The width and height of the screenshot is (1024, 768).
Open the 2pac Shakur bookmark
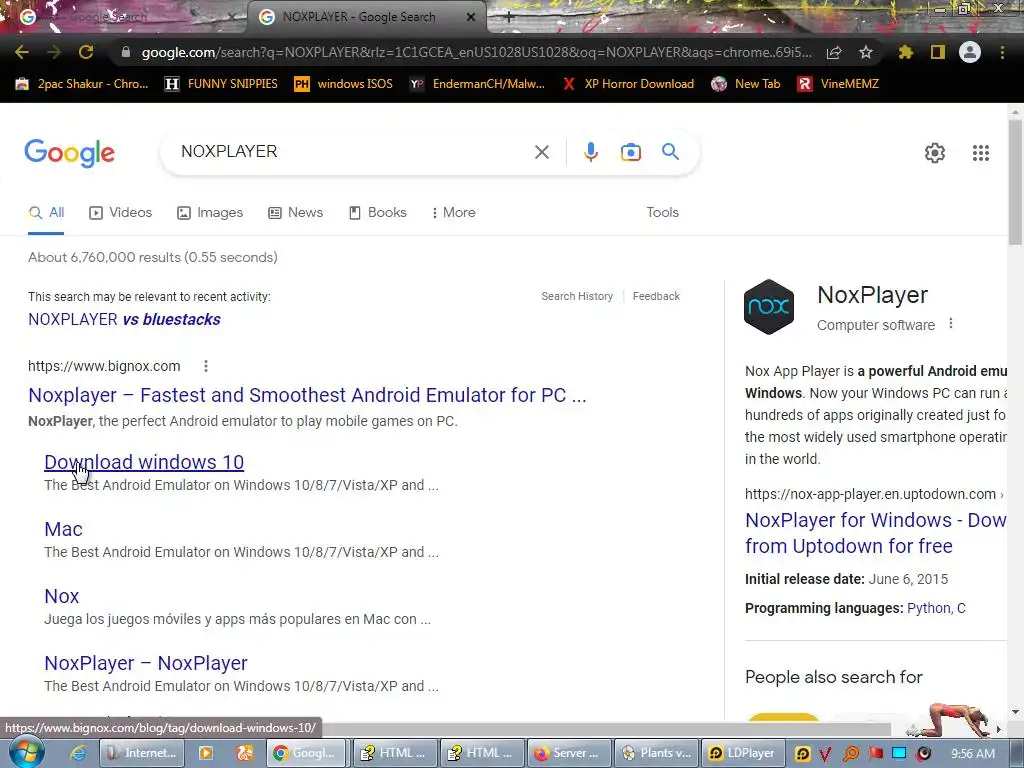tap(82, 84)
